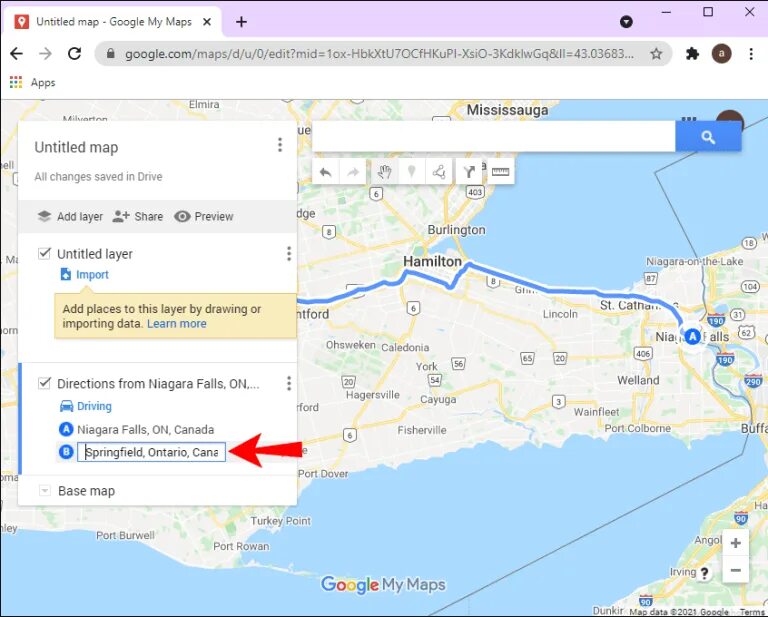Click the Driving mode link

pos(94,406)
